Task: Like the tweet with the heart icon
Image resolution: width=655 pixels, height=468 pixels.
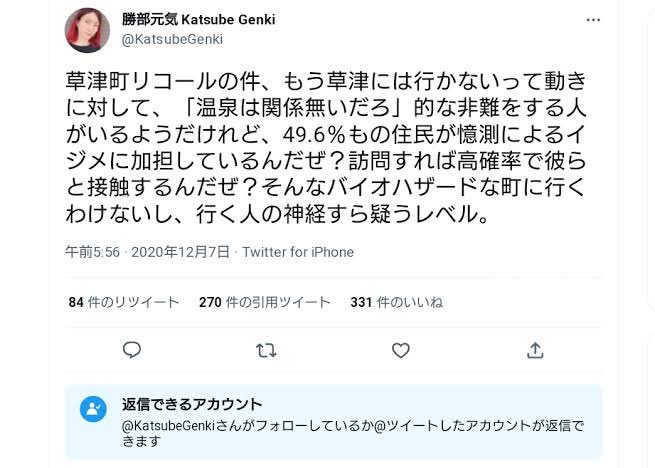Action: point(400,349)
